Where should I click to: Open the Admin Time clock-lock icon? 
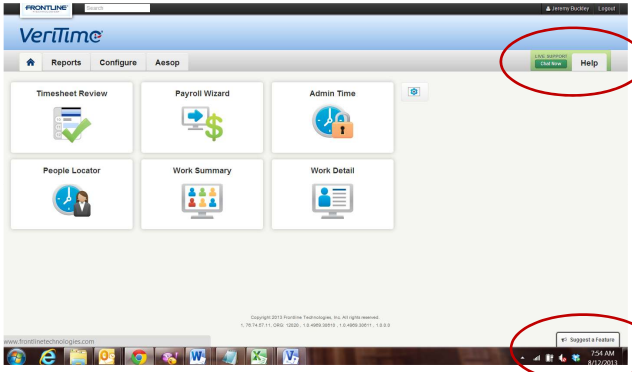[333, 122]
